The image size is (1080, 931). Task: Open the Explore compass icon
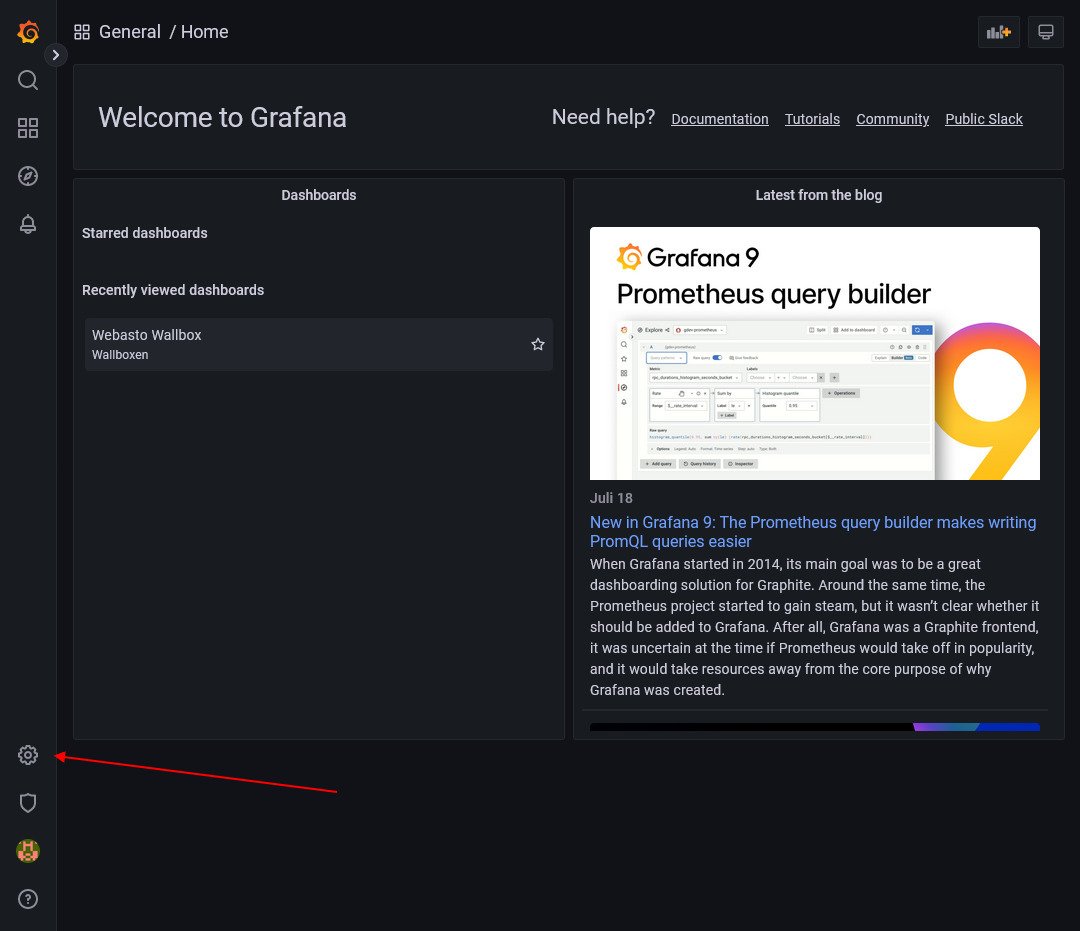click(x=28, y=176)
